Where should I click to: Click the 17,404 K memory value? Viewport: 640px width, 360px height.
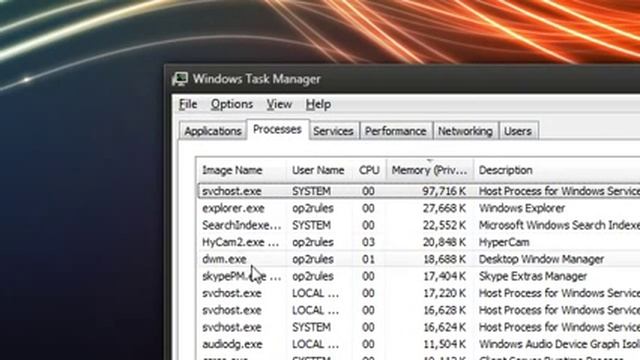click(x=444, y=276)
